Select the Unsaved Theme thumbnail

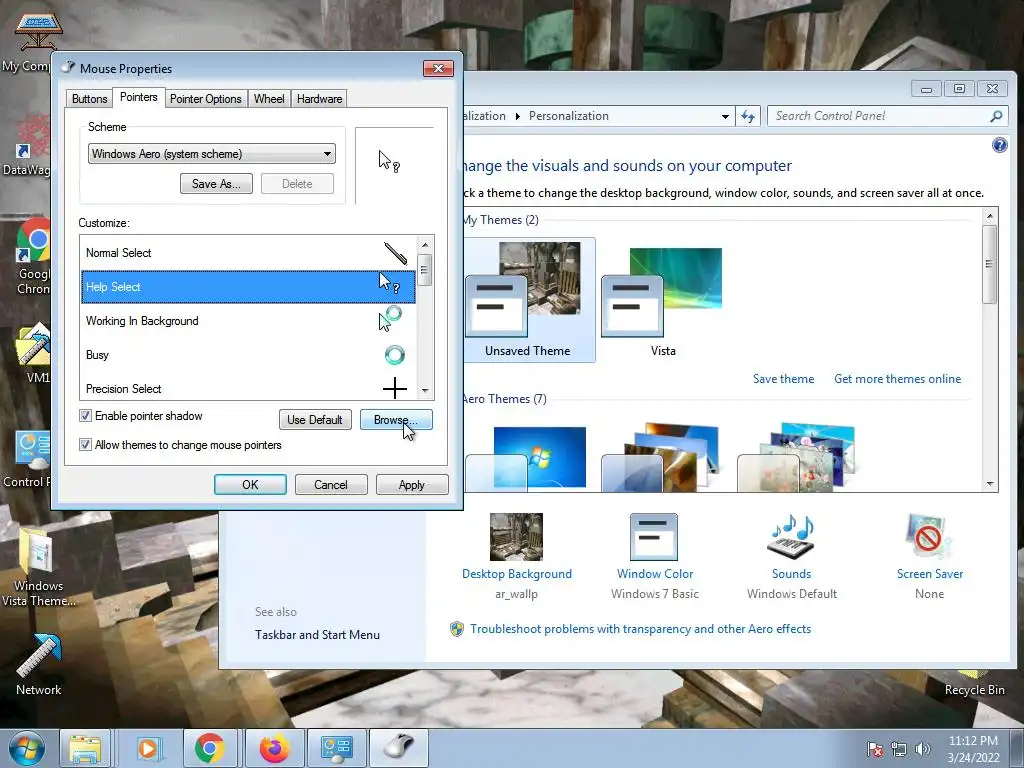point(528,300)
